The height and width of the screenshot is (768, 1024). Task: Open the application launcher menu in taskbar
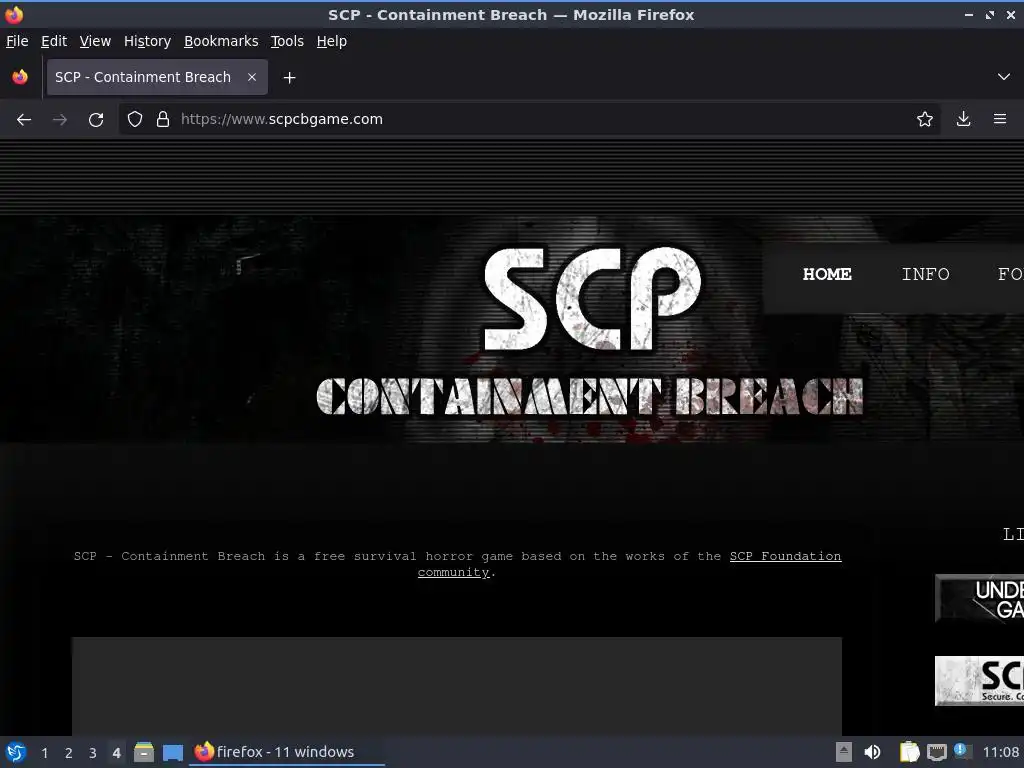[16, 752]
